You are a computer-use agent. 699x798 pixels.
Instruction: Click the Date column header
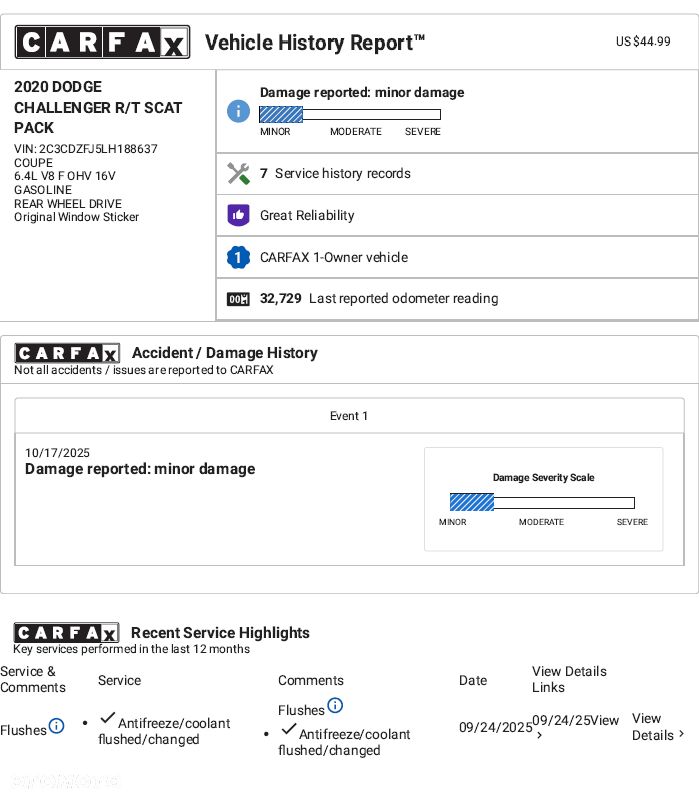click(473, 680)
